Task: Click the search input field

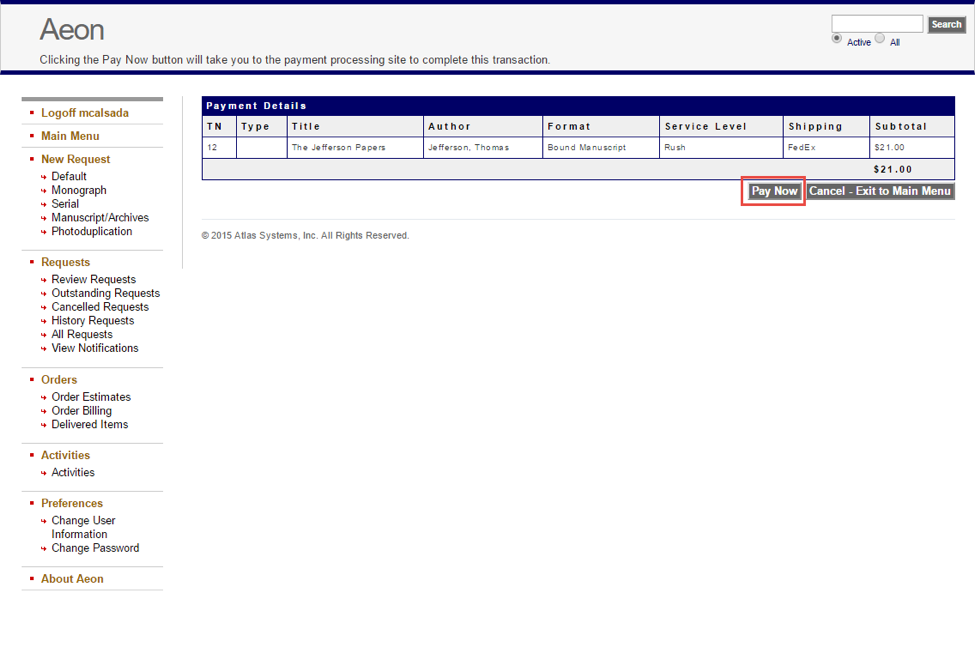Action: tap(877, 23)
